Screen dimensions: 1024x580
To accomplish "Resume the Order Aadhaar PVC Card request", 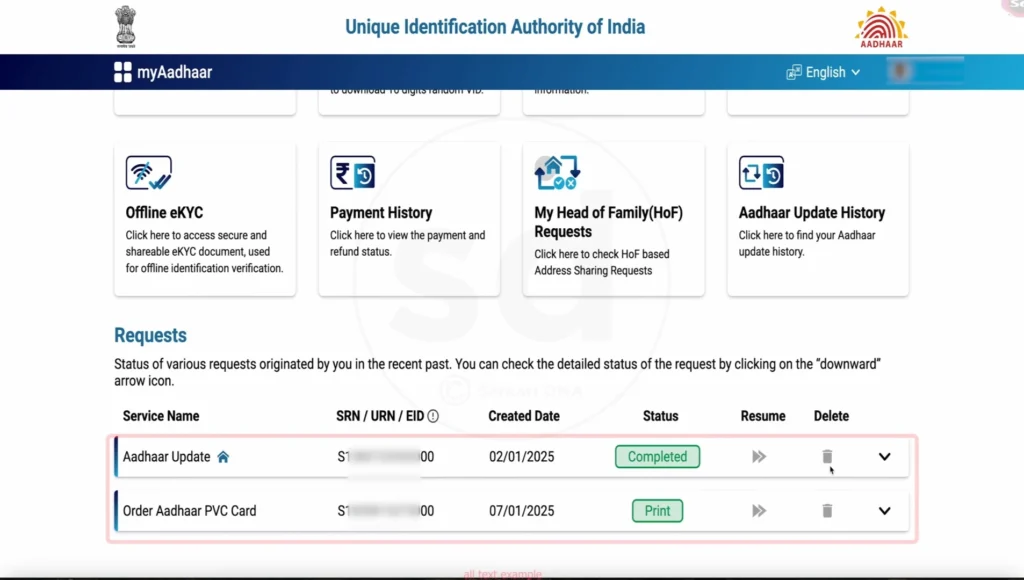I will tap(759, 511).
